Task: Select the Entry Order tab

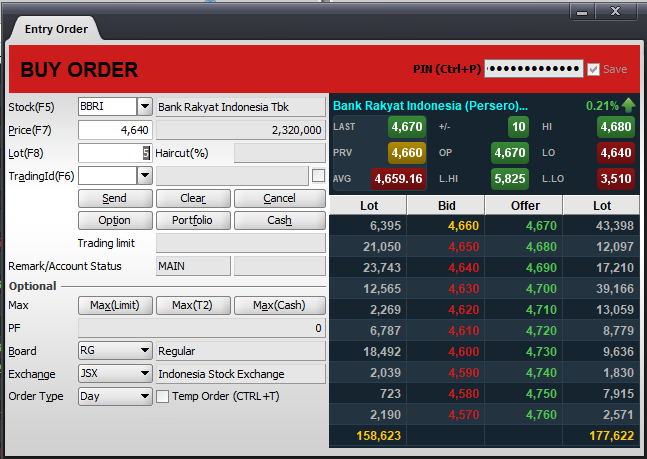Action: [x=56, y=29]
